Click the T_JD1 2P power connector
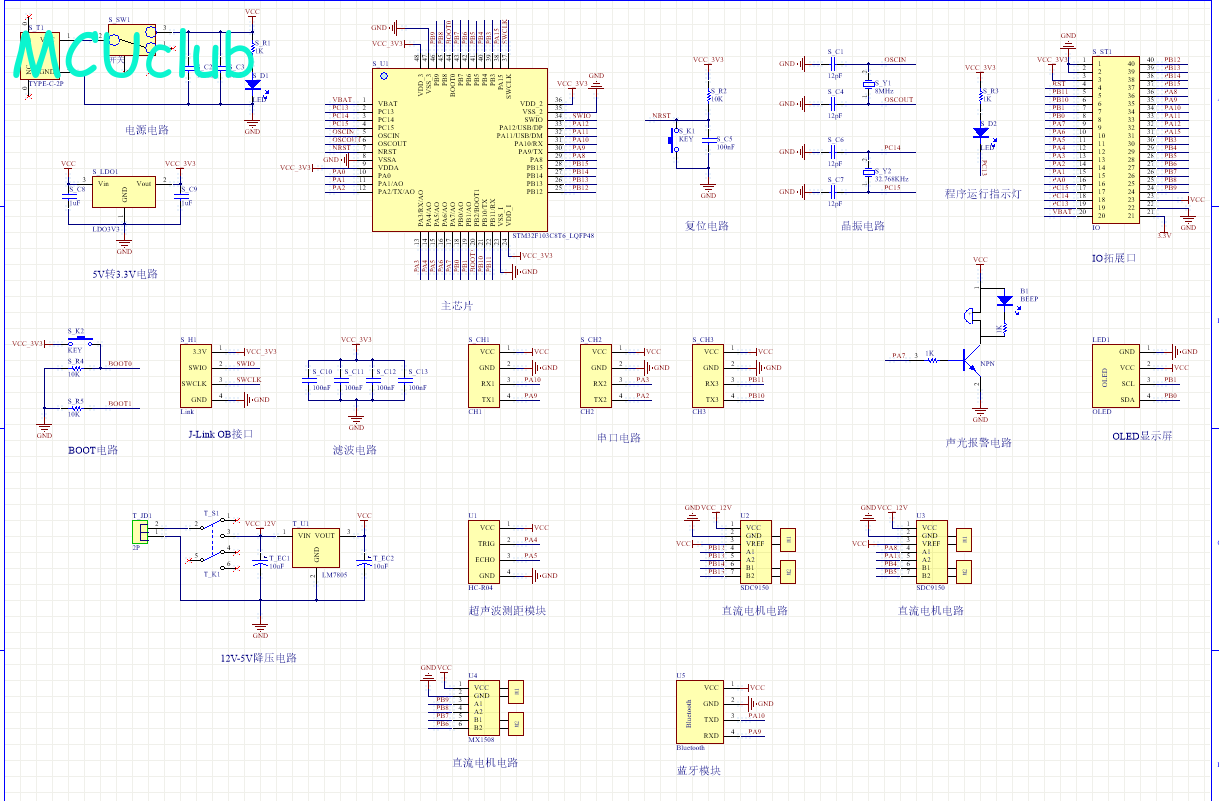Image resolution: width=1219 pixels, height=801 pixels. point(142,533)
